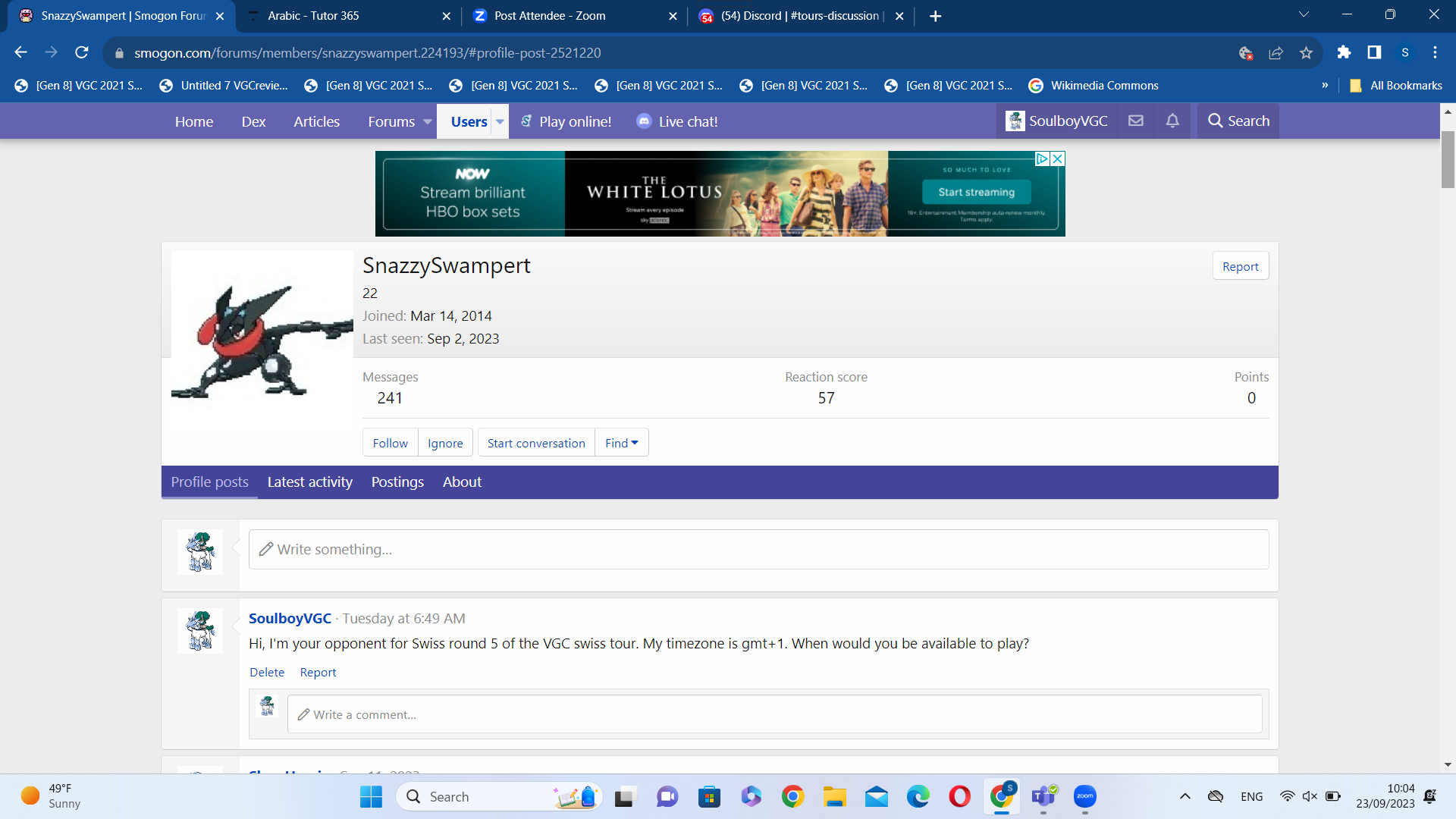Start a conversation with SnazzySwampert
The height and width of the screenshot is (819, 1456).
535,443
